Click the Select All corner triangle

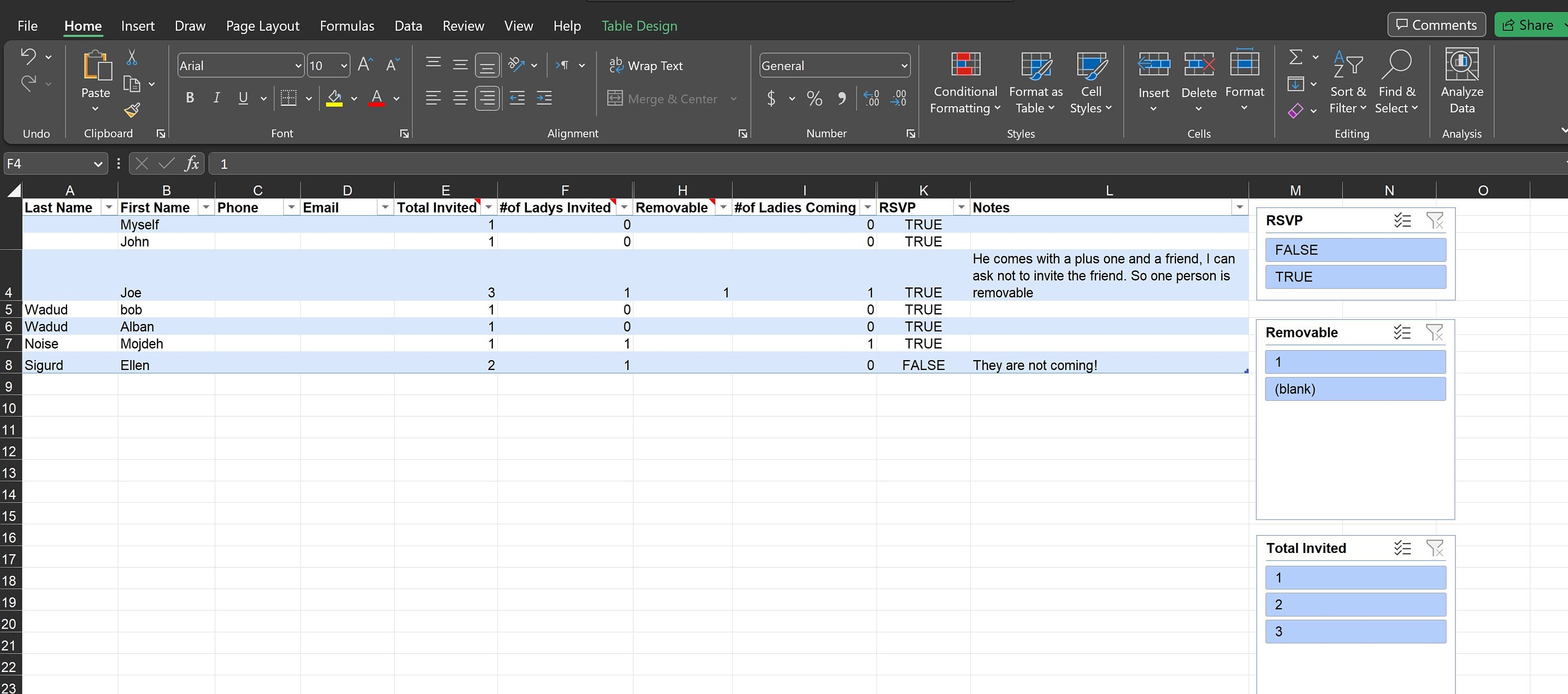point(14,190)
